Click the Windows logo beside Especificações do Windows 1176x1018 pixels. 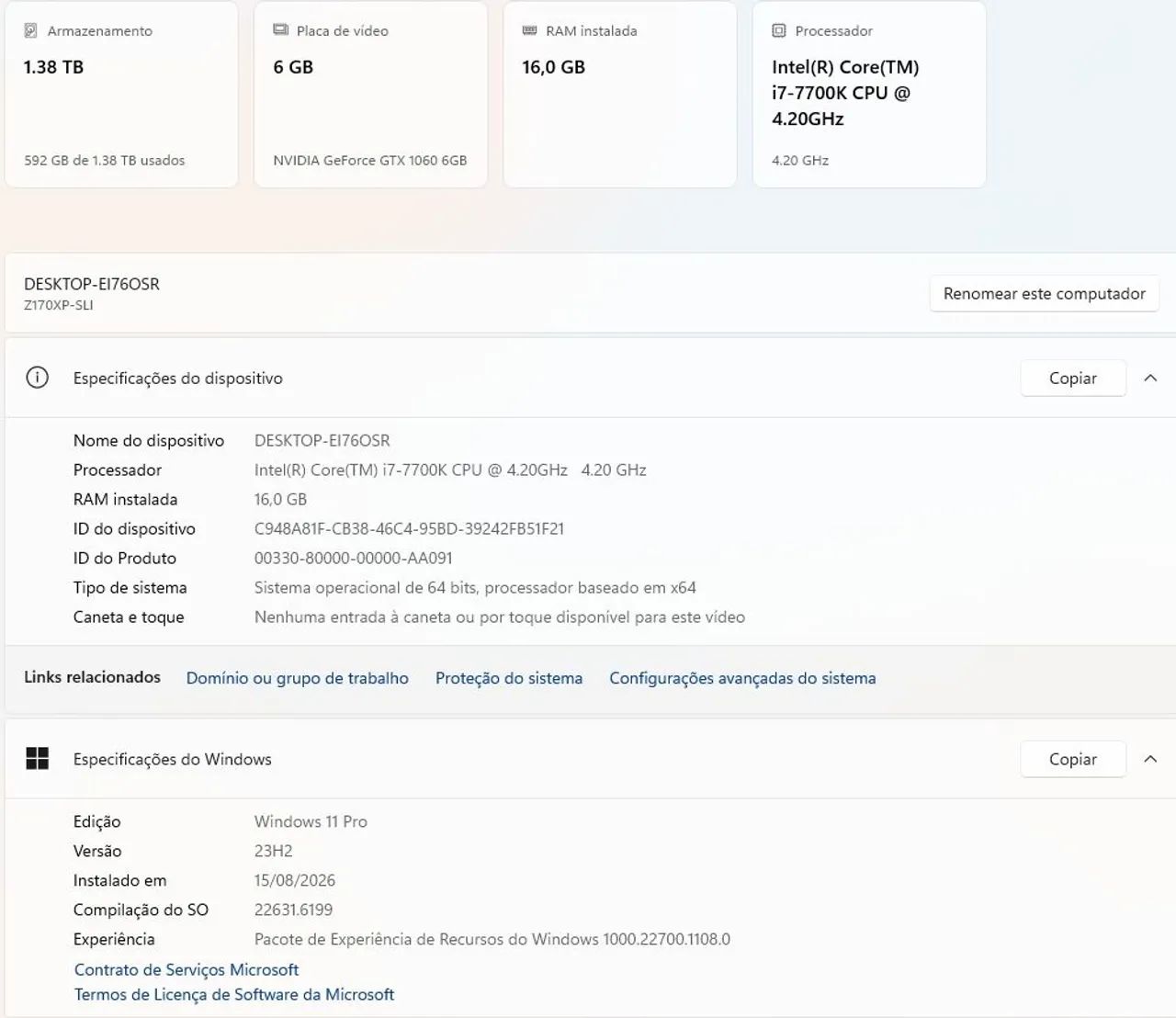click(37, 758)
